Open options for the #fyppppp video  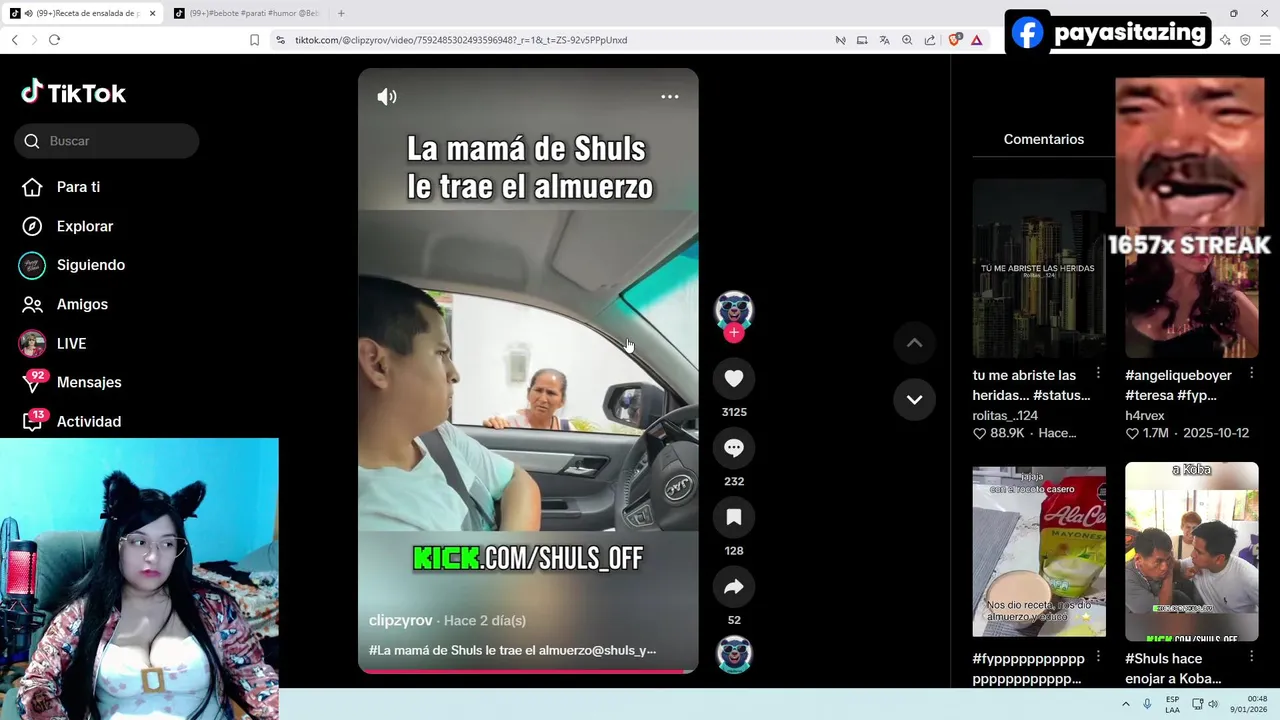(1098, 657)
